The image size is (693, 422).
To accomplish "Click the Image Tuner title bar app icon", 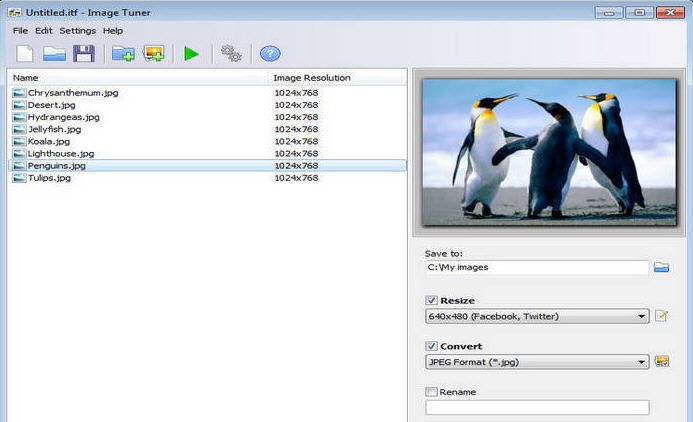I will click(x=15, y=13).
